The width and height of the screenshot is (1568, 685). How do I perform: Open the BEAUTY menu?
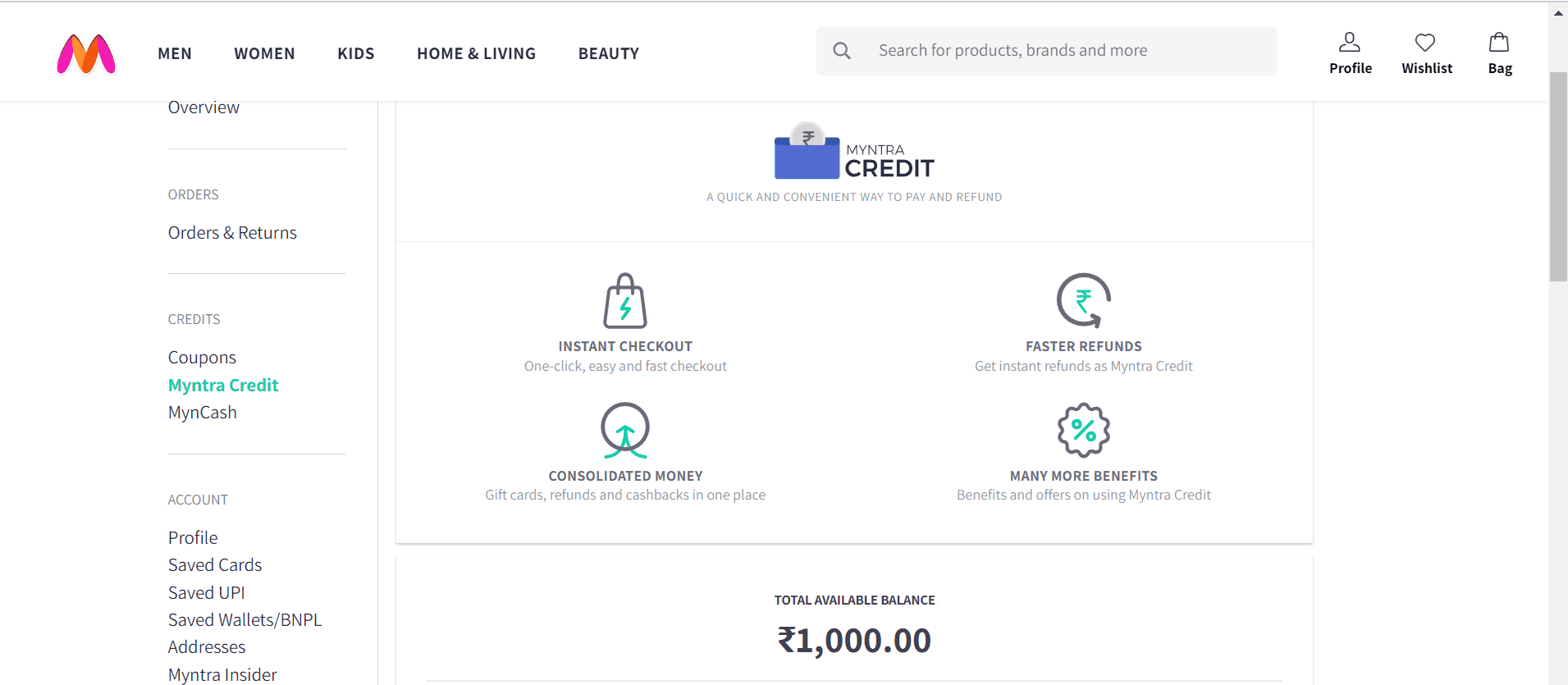(609, 53)
